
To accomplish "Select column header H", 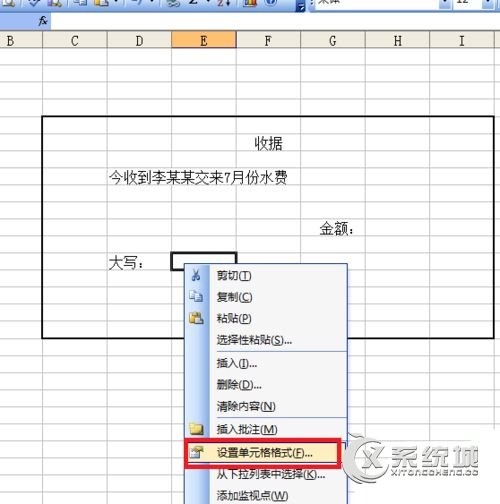I will tap(397, 41).
